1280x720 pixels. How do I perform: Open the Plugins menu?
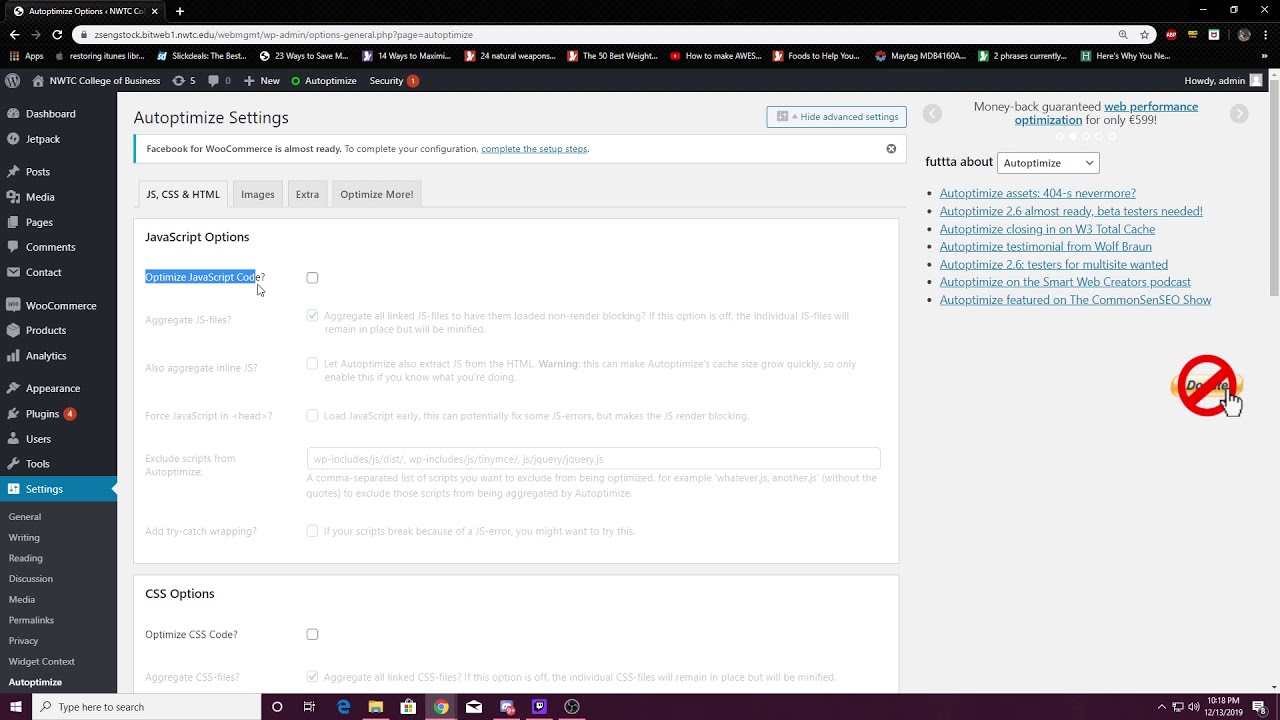(42, 413)
